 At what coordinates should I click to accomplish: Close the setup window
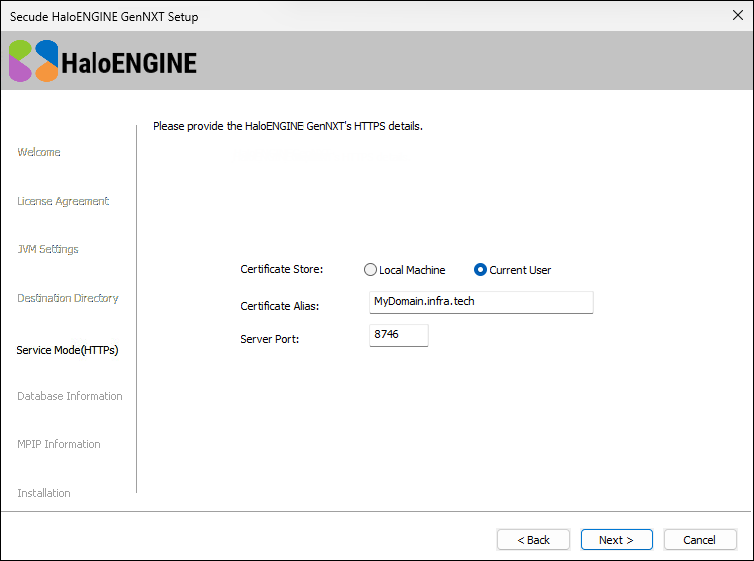point(738,15)
